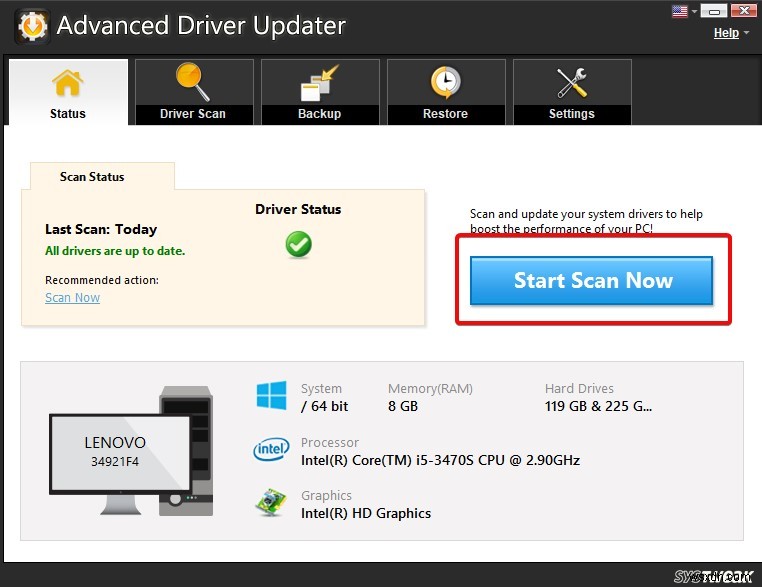This screenshot has width=762, height=587.
Task: Click the US flag language icon
Action: 679,11
